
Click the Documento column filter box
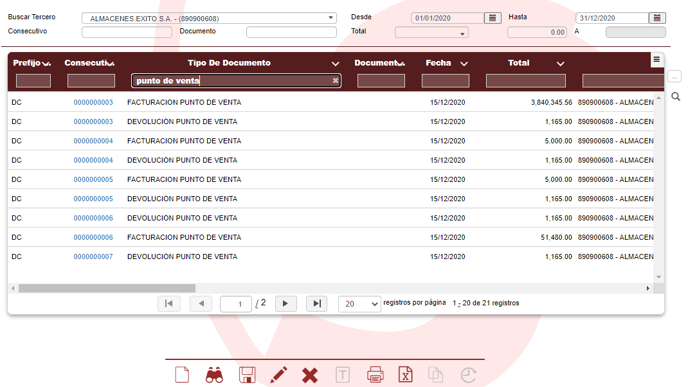[381, 81]
